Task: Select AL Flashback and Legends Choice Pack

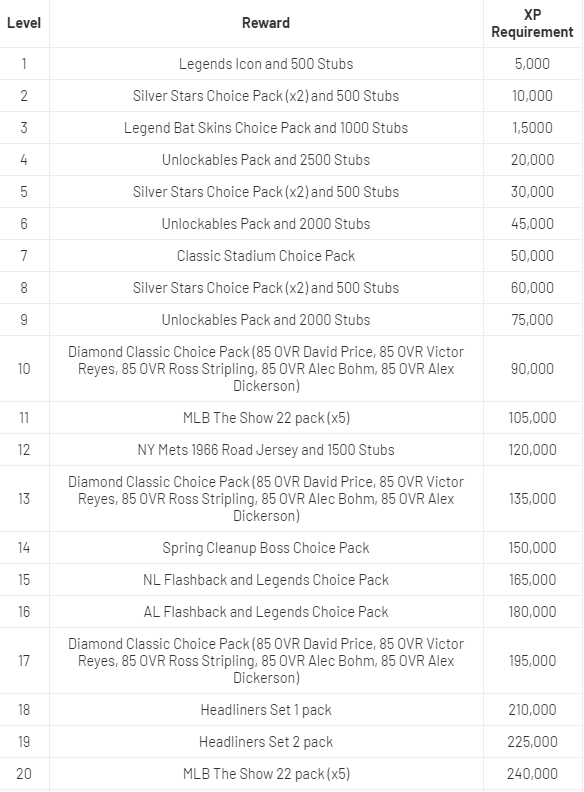Action: click(x=266, y=612)
